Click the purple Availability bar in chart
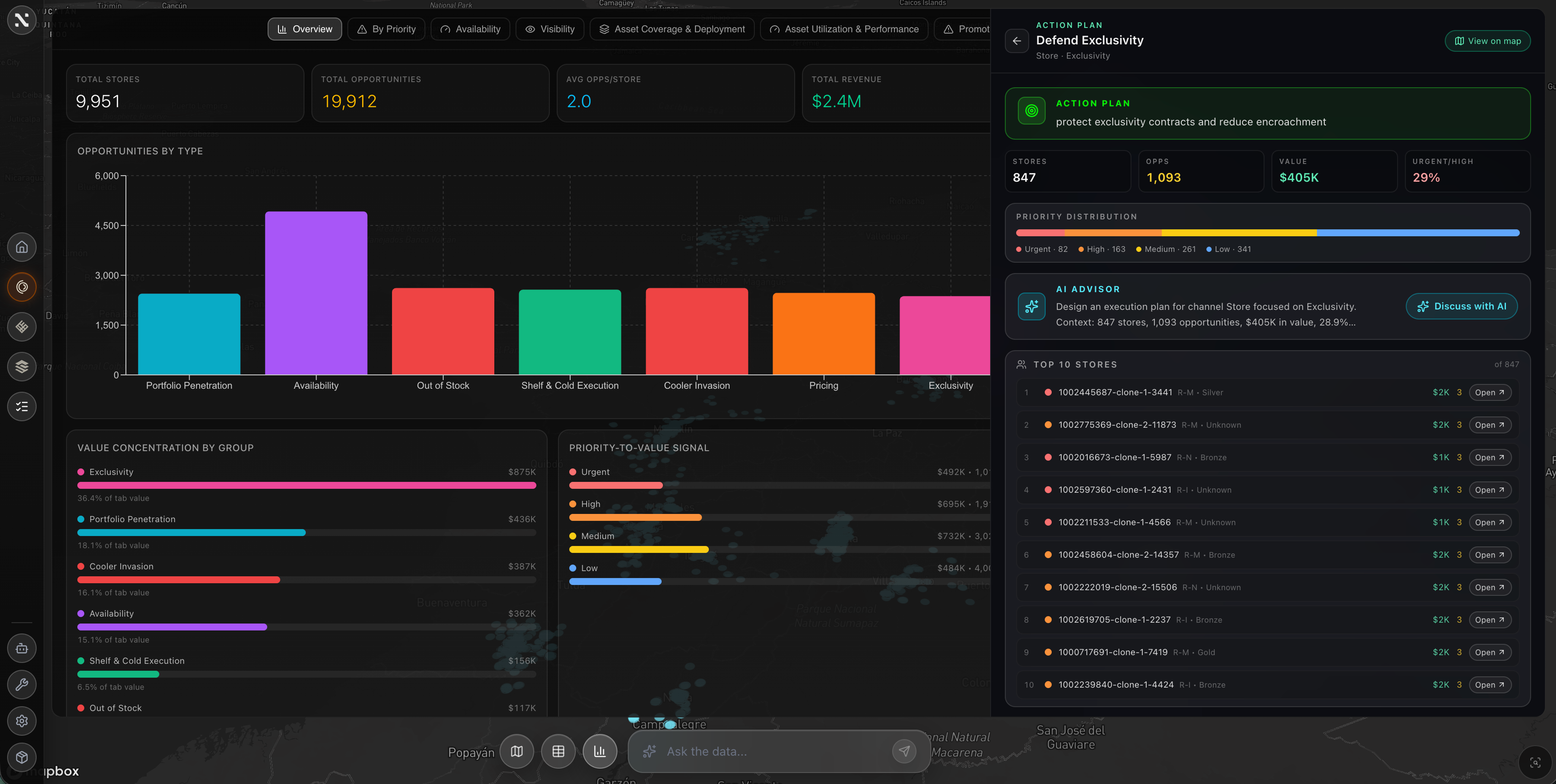This screenshot has width=1556, height=784. tap(316, 293)
